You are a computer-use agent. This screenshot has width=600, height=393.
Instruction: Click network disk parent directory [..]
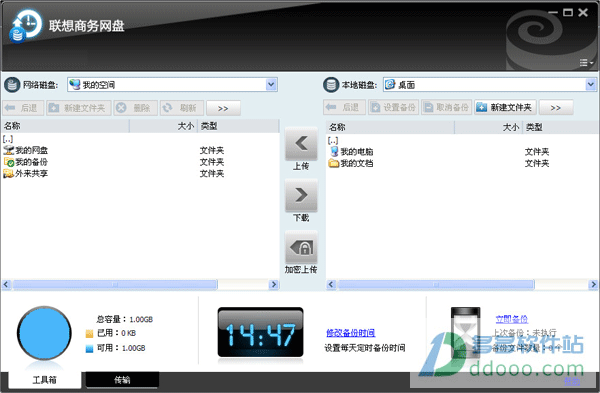[x=8, y=139]
